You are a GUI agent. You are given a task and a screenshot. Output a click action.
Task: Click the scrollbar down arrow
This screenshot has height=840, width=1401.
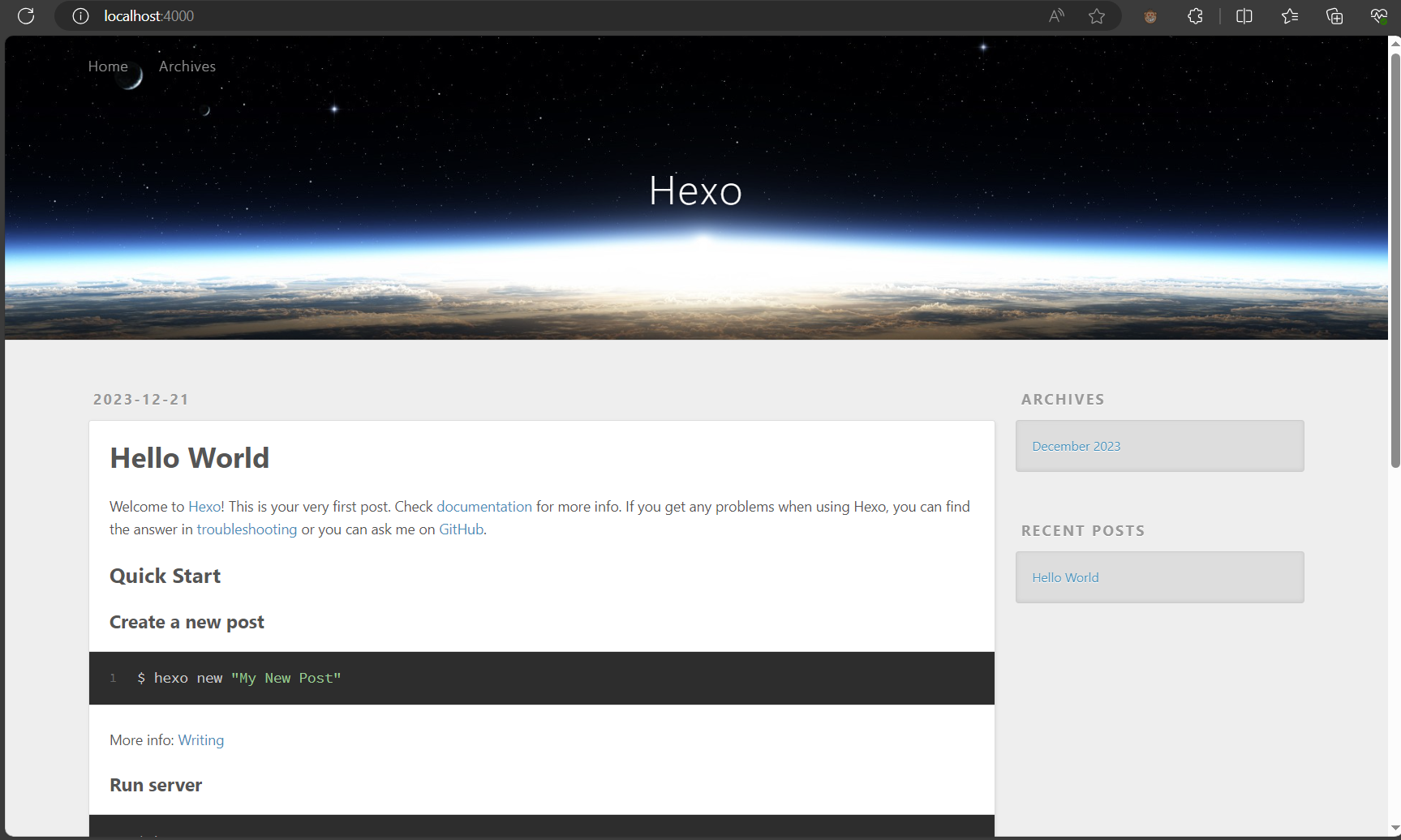(x=1395, y=829)
